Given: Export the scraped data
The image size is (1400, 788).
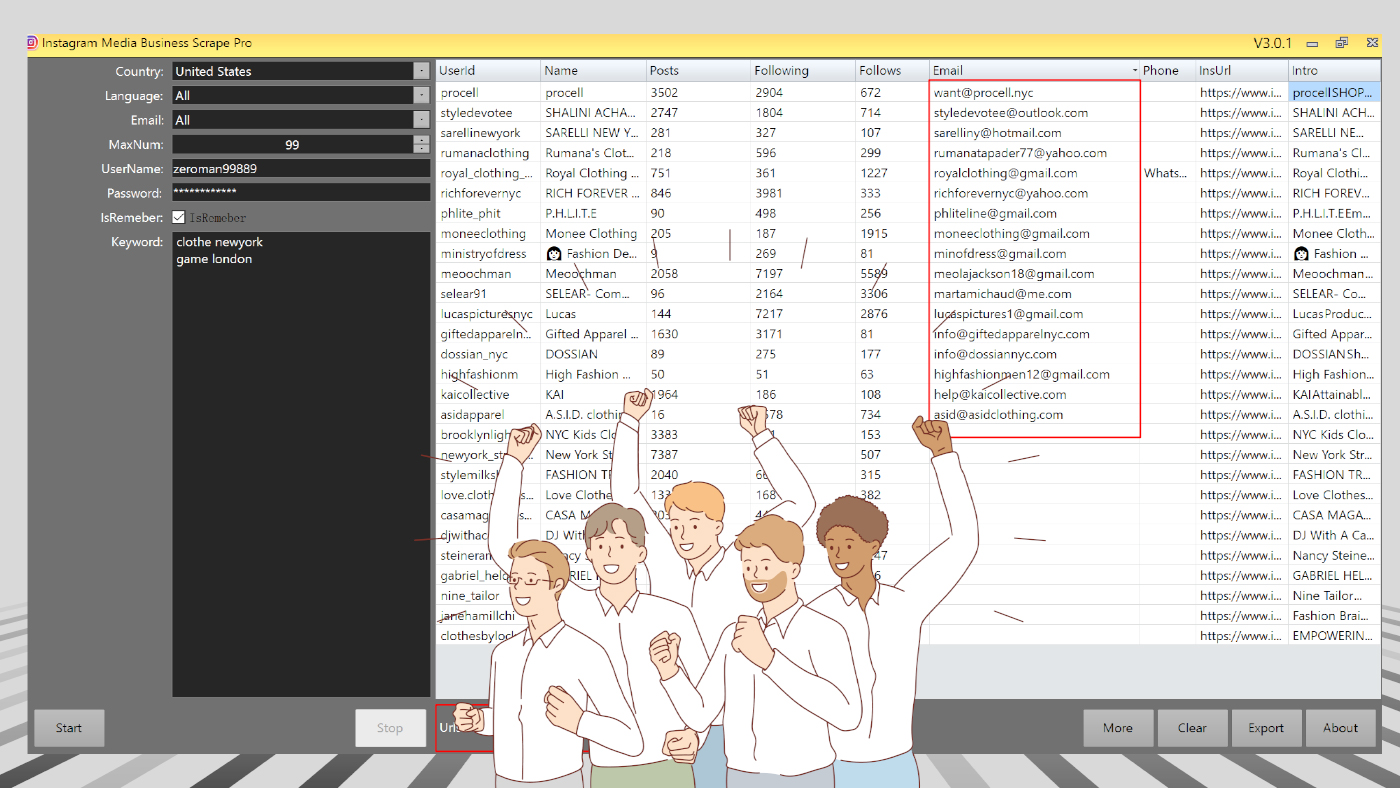Looking at the screenshot, I should pyautogui.click(x=1266, y=728).
